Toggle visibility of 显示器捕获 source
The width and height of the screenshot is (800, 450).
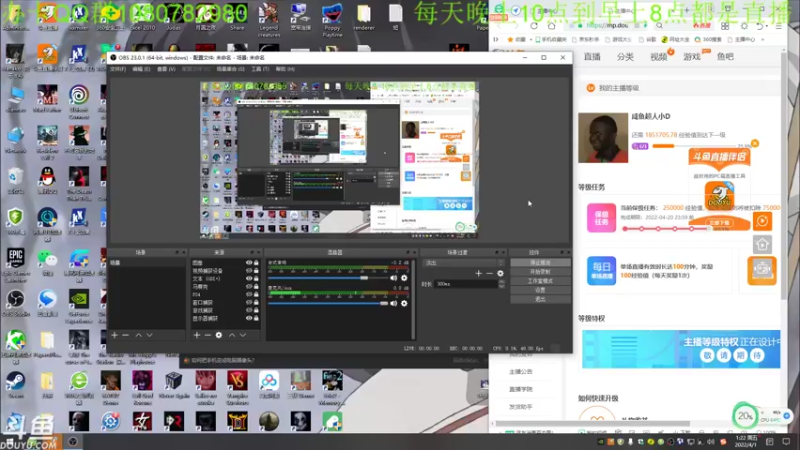click(x=249, y=318)
